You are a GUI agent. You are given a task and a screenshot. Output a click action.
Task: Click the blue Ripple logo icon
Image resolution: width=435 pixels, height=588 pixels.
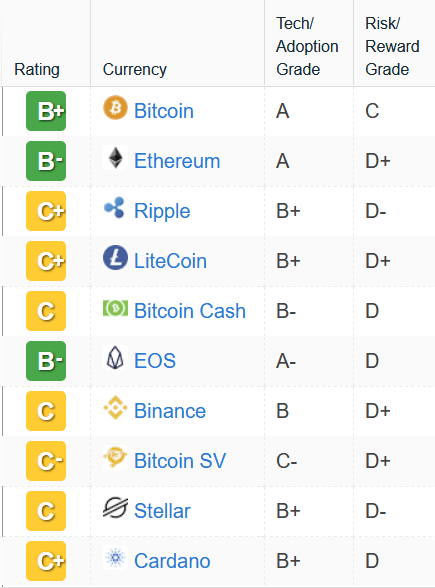[x=114, y=207]
